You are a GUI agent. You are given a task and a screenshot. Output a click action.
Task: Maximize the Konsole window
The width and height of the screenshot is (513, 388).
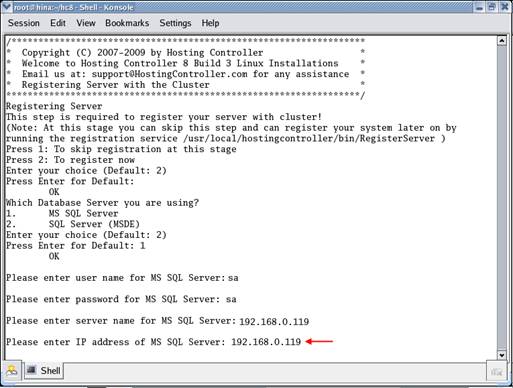pos(492,7)
